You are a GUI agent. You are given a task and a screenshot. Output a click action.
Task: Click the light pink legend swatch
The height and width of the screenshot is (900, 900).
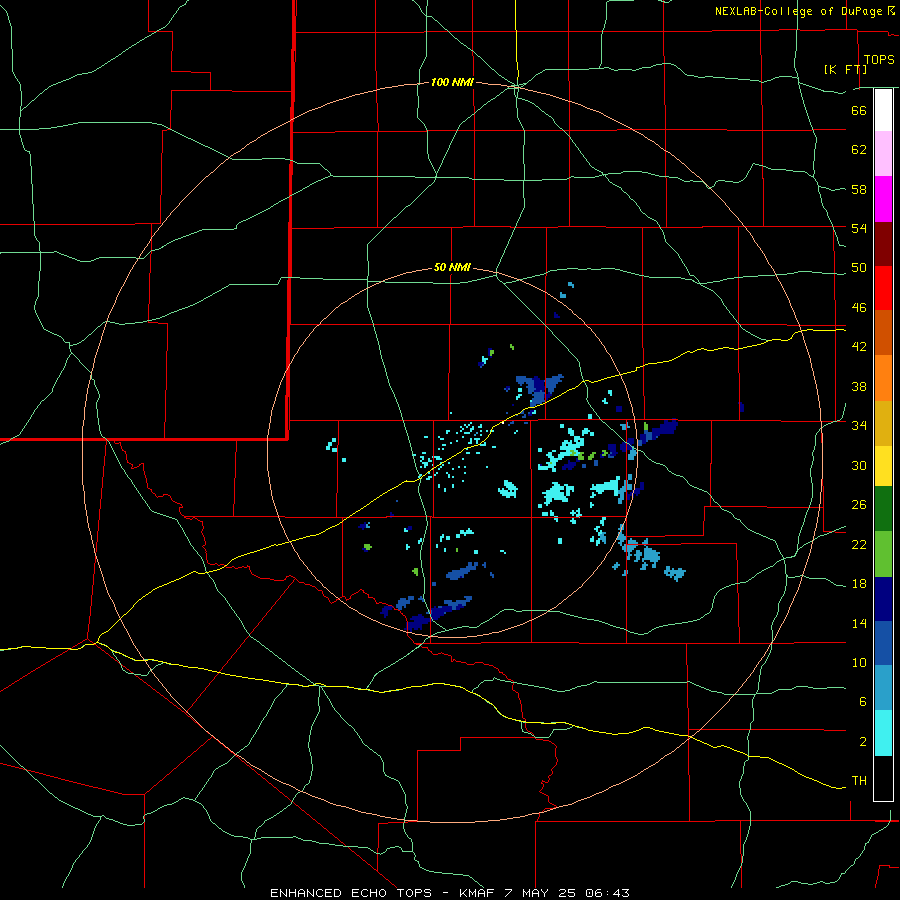pos(883,154)
